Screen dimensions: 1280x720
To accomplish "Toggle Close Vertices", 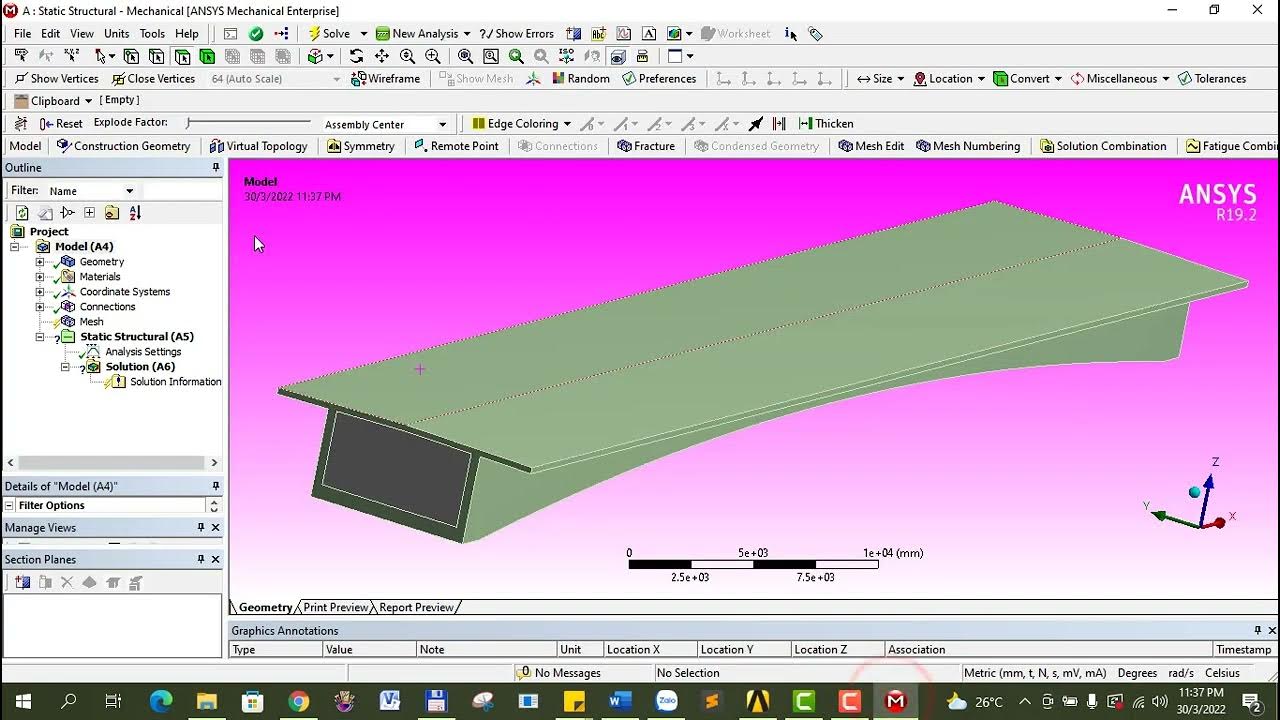I will 153,78.
